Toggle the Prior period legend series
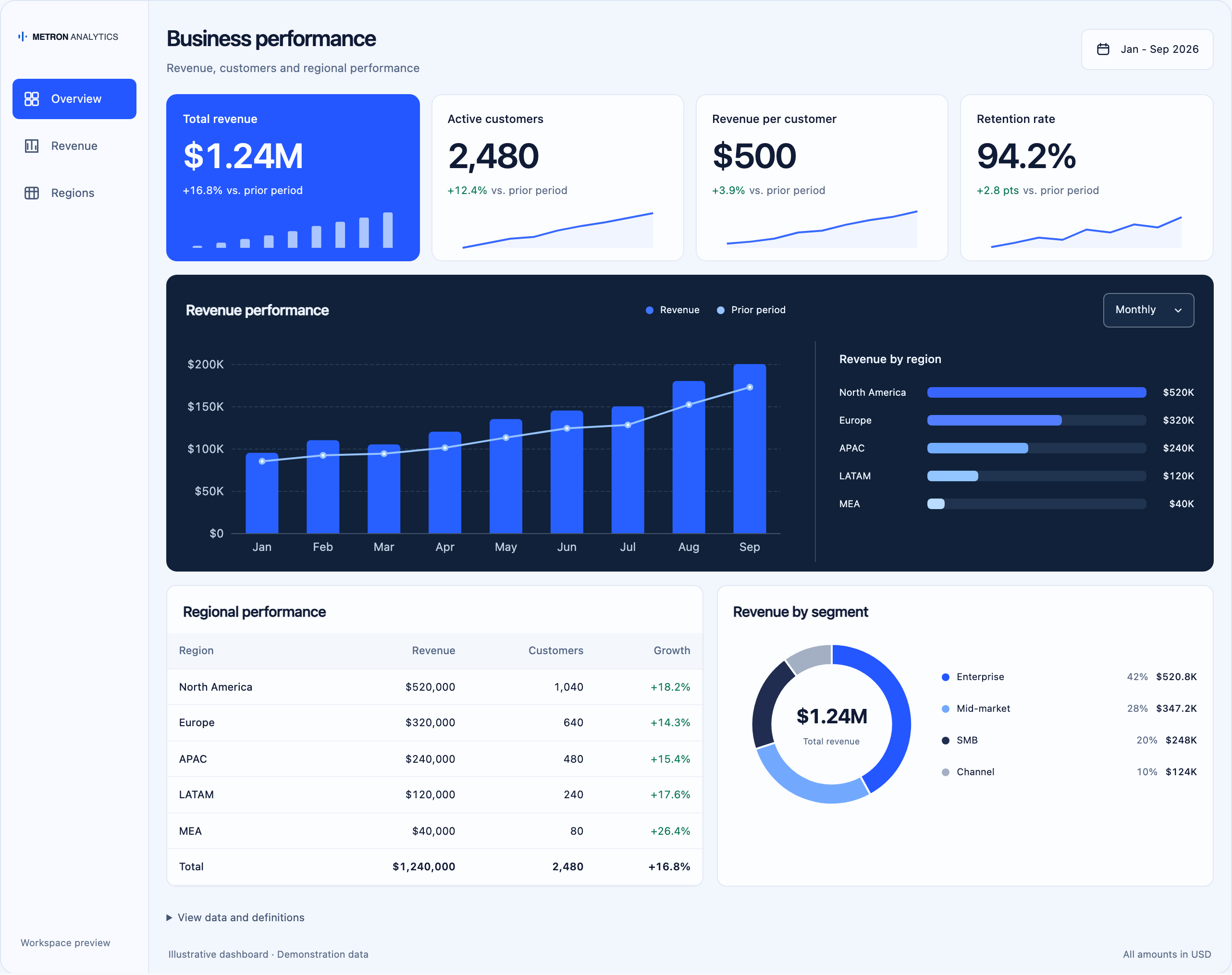 (x=751, y=310)
